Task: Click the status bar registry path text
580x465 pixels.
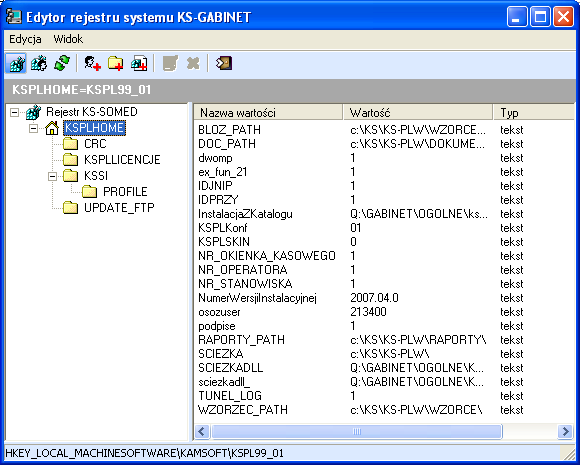Action: pyautogui.click(x=144, y=453)
